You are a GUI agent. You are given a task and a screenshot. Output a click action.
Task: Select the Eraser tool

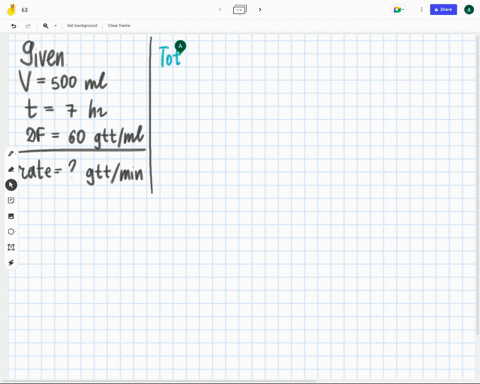pyautogui.click(x=11, y=169)
